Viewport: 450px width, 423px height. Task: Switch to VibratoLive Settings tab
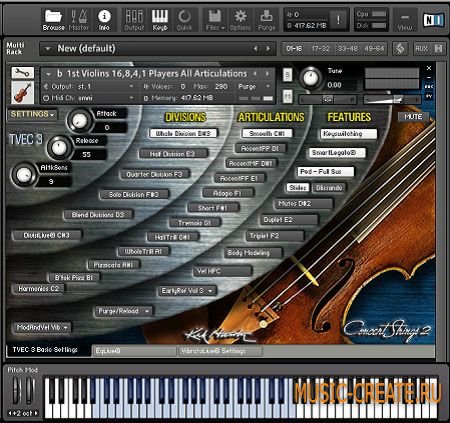click(220, 351)
